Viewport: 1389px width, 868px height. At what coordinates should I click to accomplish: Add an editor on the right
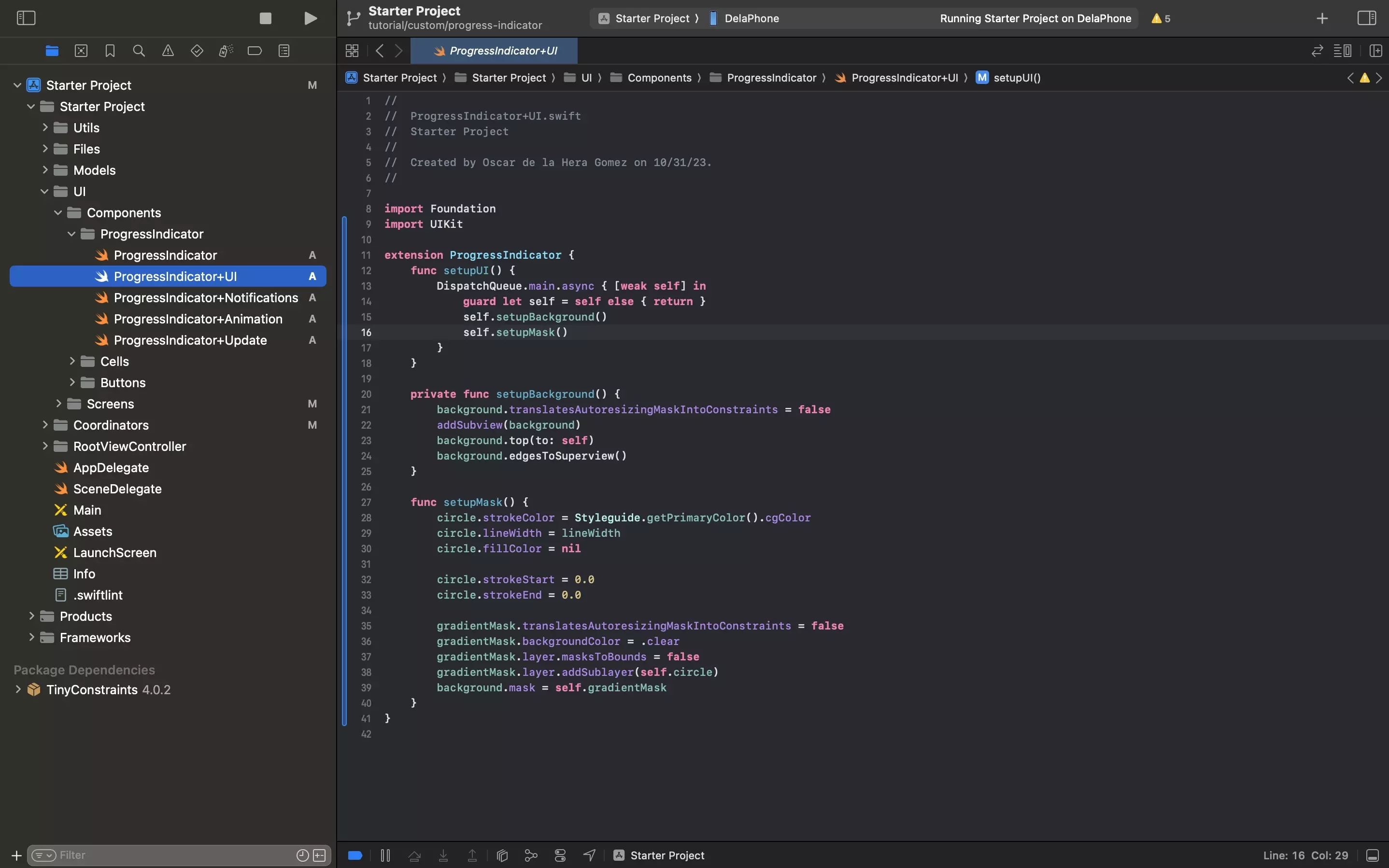[x=1375, y=51]
